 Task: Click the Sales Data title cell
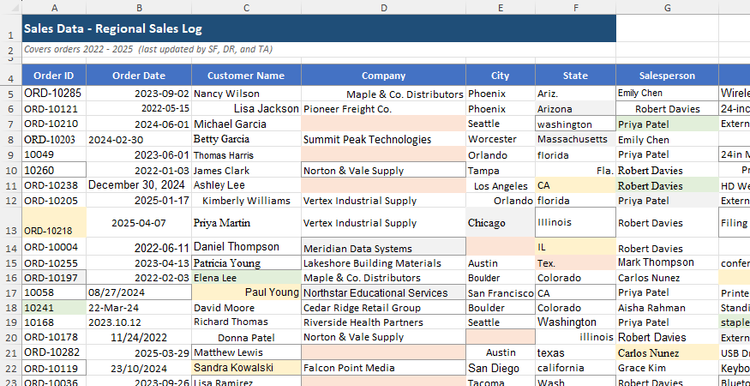319,29
